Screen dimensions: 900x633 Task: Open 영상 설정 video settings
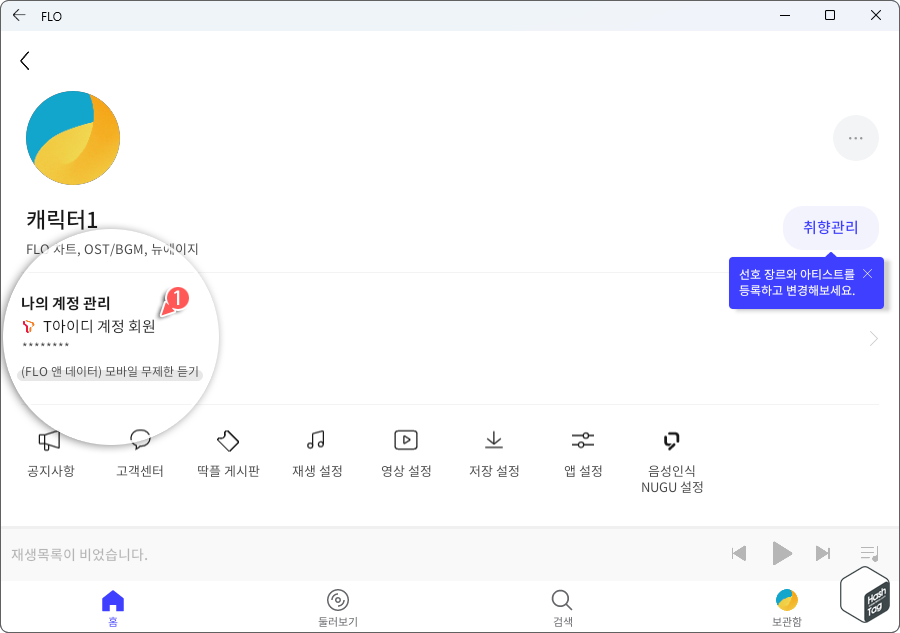(405, 452)
